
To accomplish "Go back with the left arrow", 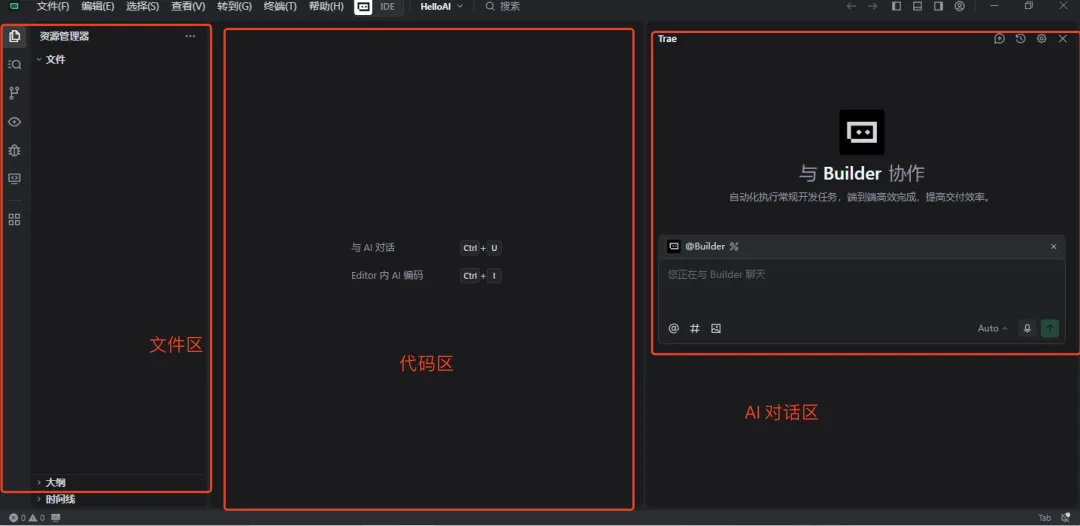I will point(851,6).
